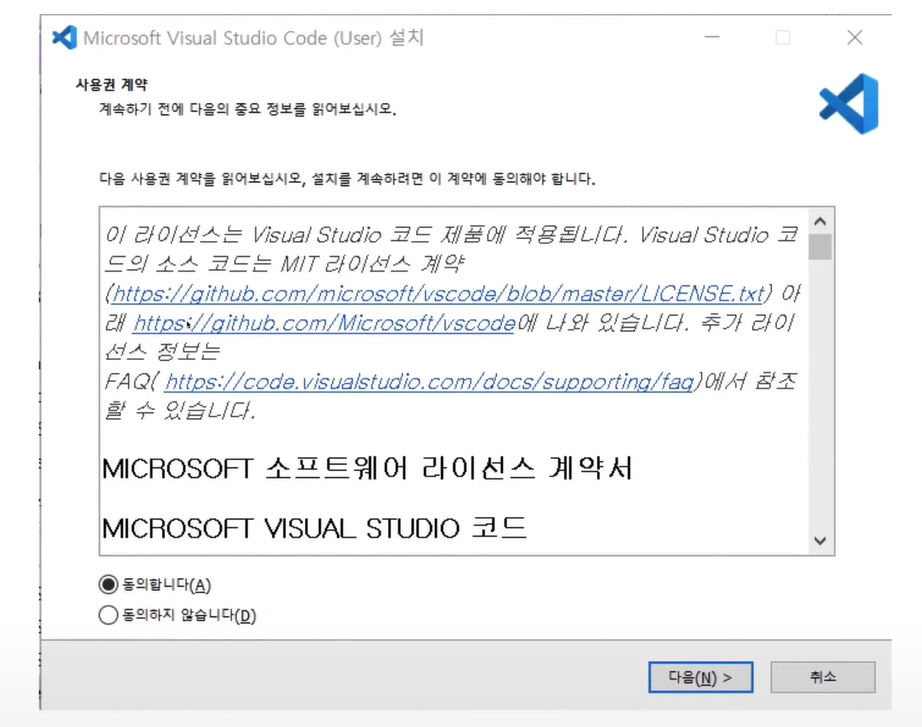Screen dimensions: 922x727
Task: Click the '사용권 계약' page title
Action: tap(112, 85)
